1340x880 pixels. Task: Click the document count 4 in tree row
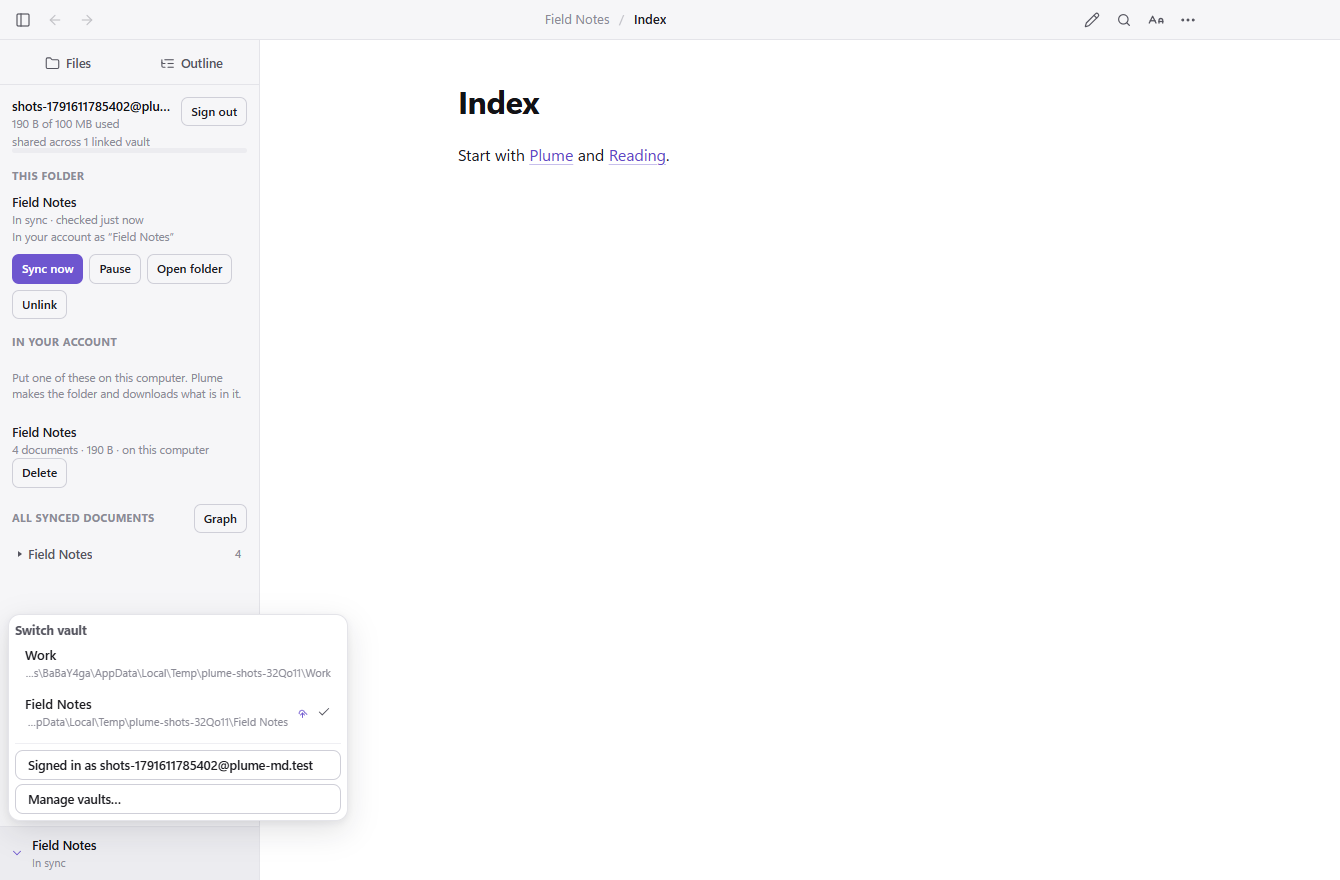point(238,554)
